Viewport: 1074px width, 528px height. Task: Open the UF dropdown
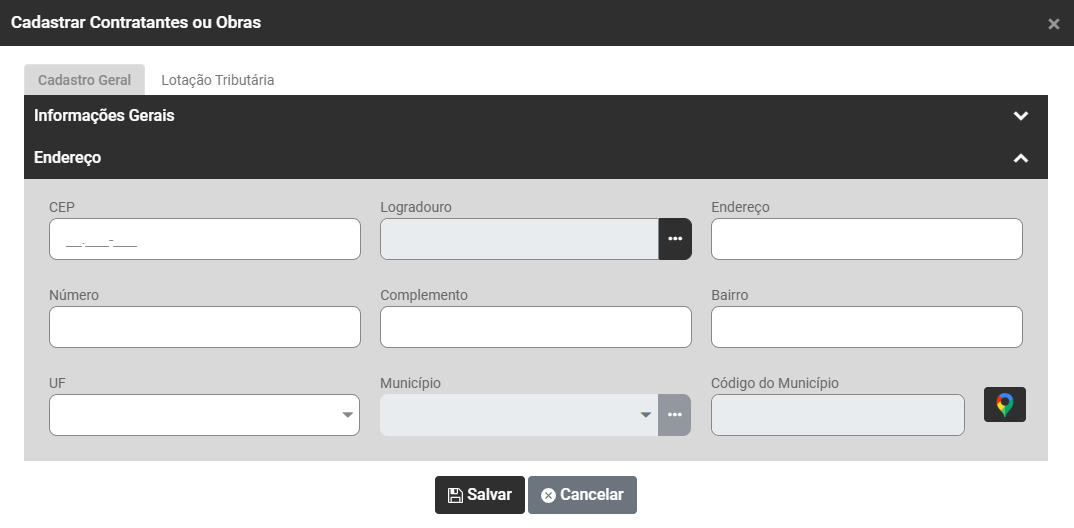click(x=204, y=415)
